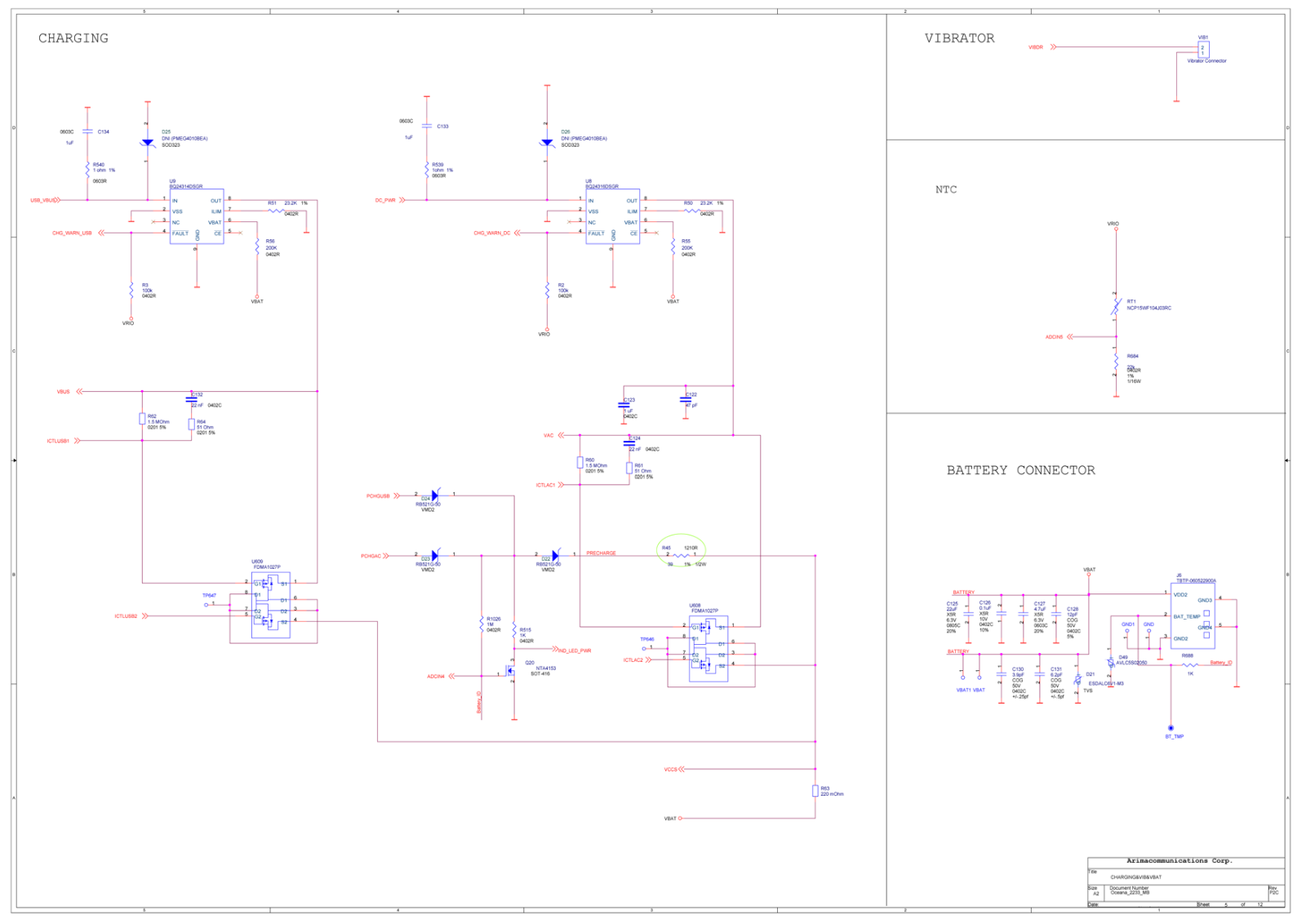Image resolution: width=1306 pixels, height=924 pixels.
Task: Select the RT1 thermistor symbol
Action: [x=1116, y=307]
